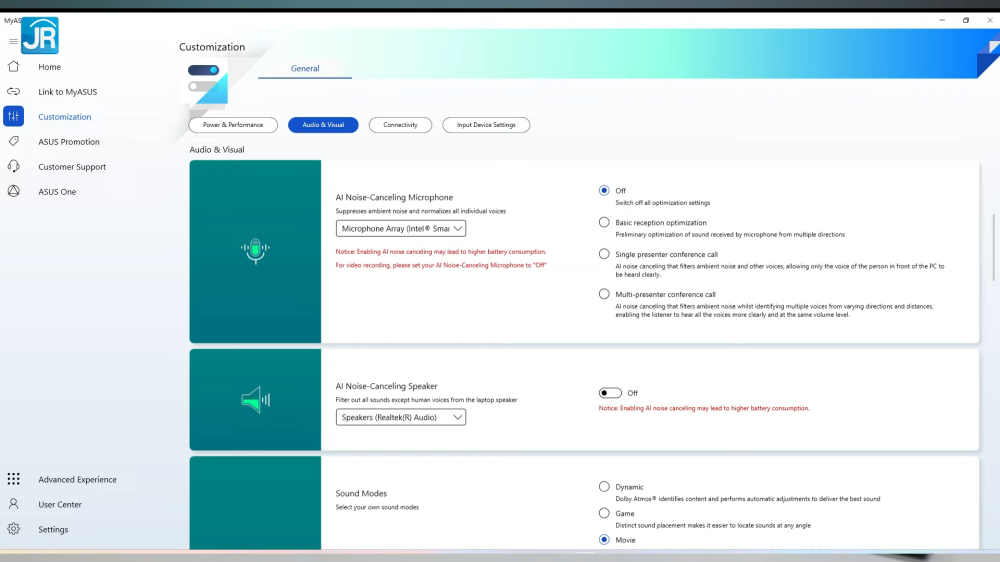Select Movie sound mode
The height and width of the screenshot is (562, 1000).
[604, 540]
